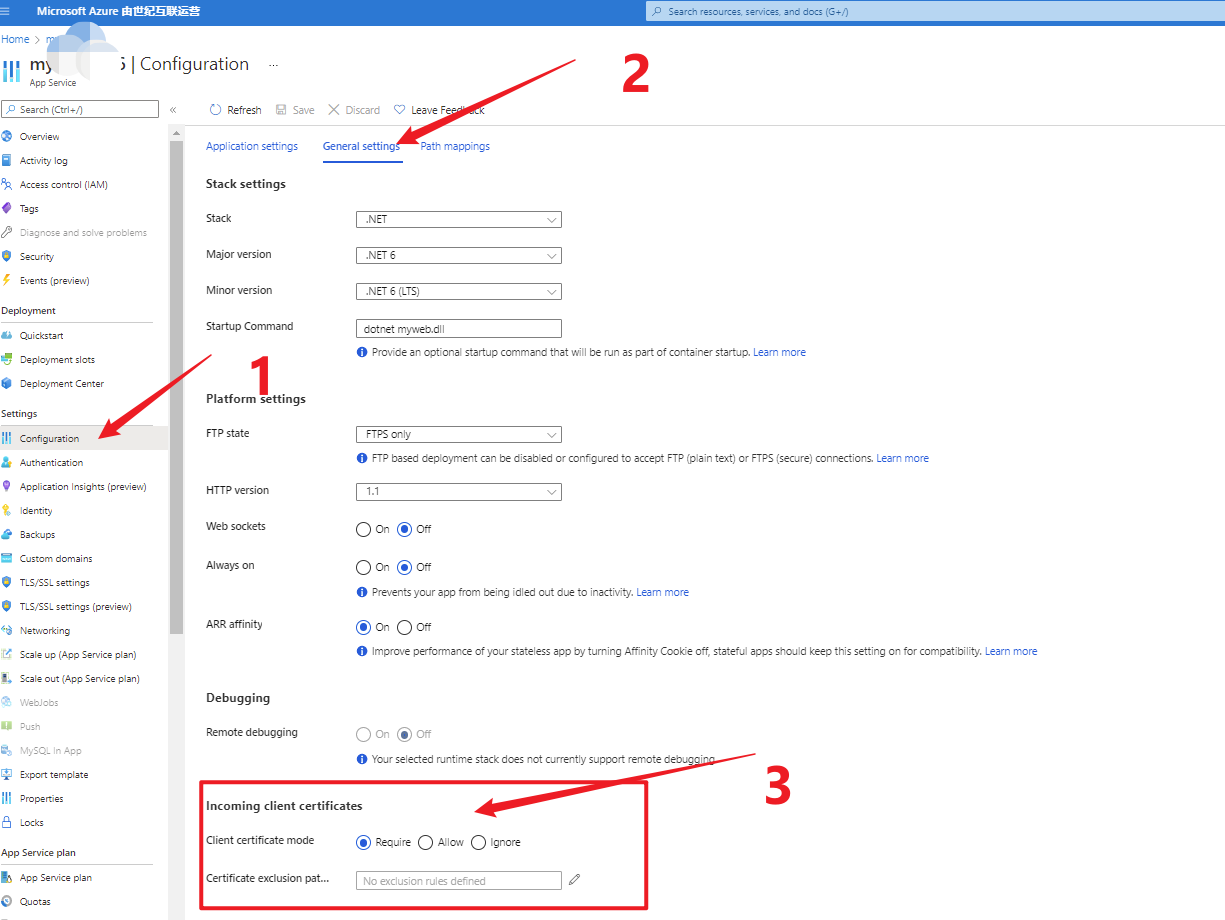Set ARR affinity to Off

(x=405, y=628)
